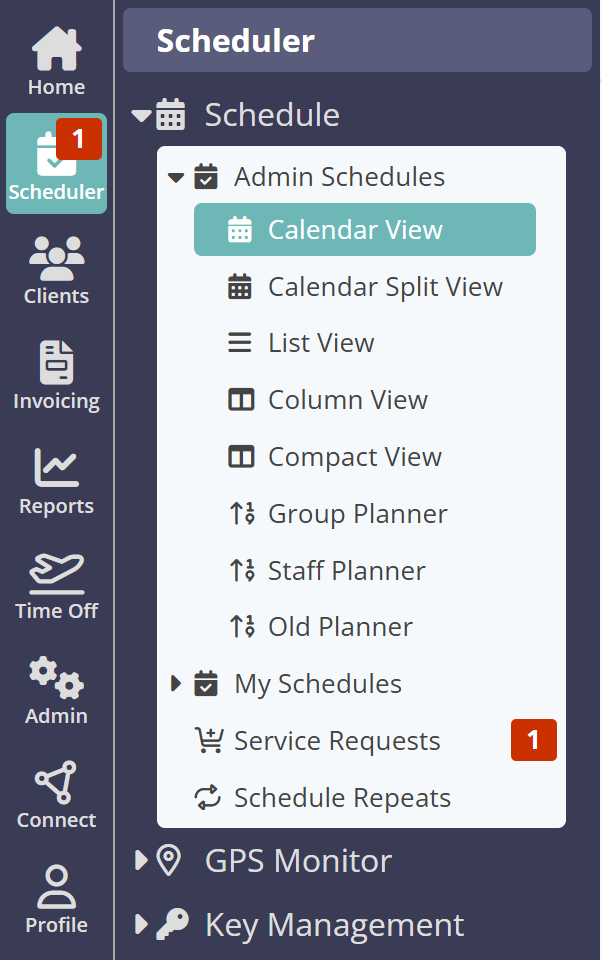Open the List View menu item
This screenshot has height=960, width=602.
click(x=320, y=343)
